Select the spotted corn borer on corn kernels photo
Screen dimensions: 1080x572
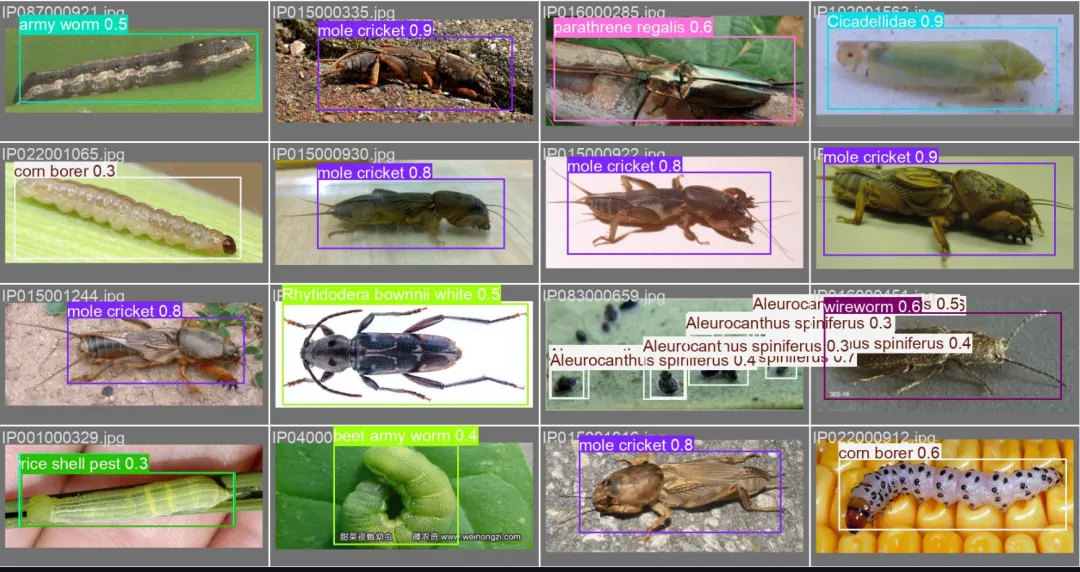pos(944,496)
